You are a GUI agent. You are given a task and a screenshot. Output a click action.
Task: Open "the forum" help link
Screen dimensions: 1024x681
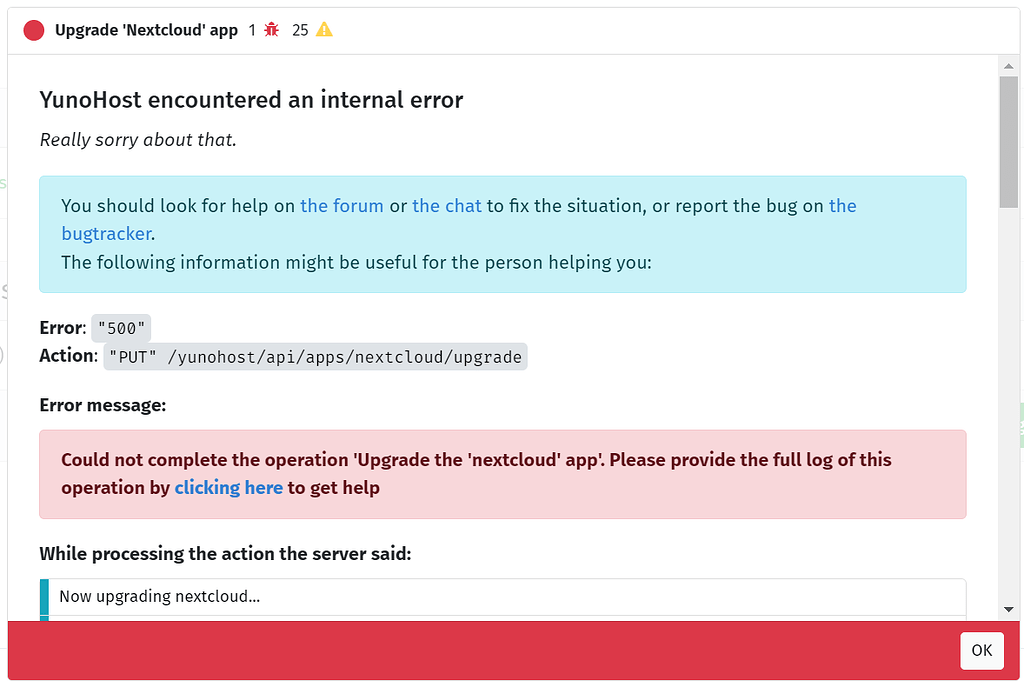342,206
